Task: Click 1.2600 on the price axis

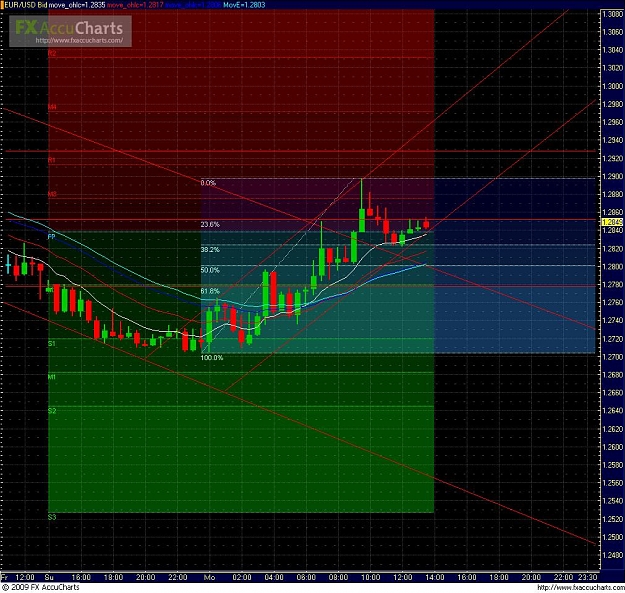Action: 612,447
